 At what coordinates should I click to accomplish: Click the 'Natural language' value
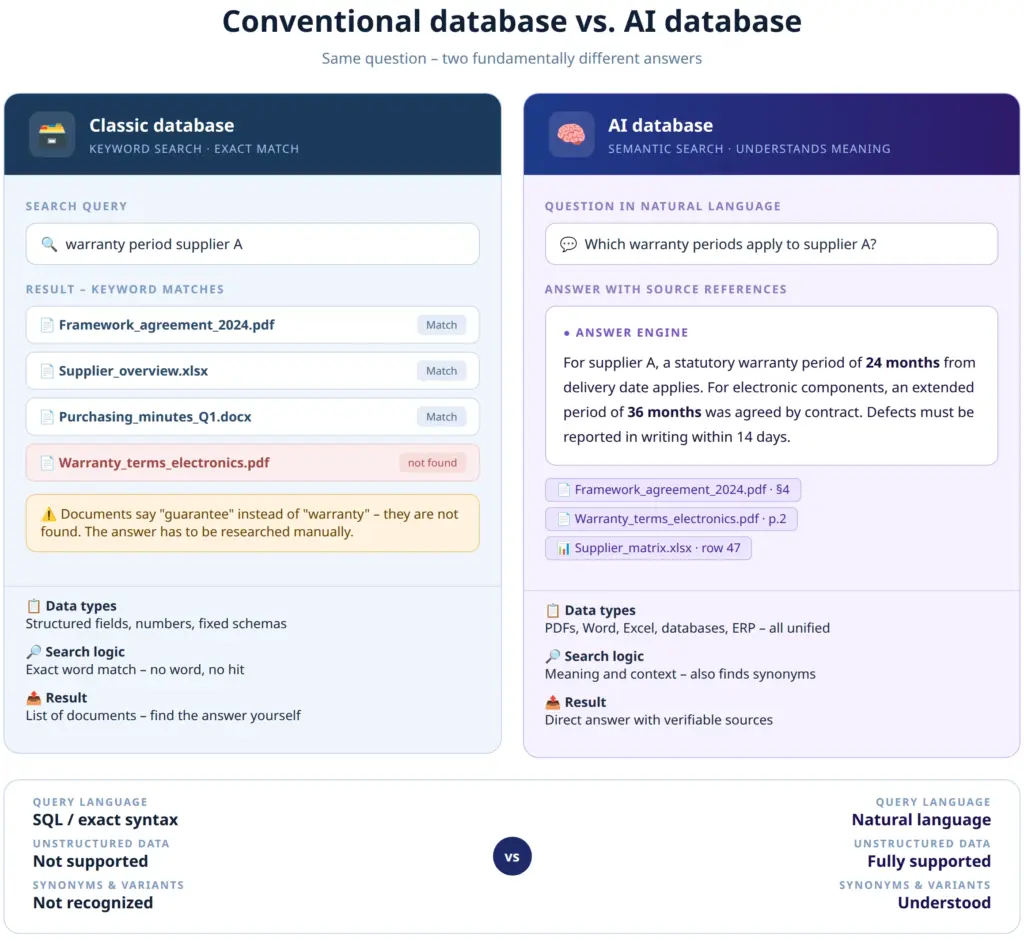(921, 820)
